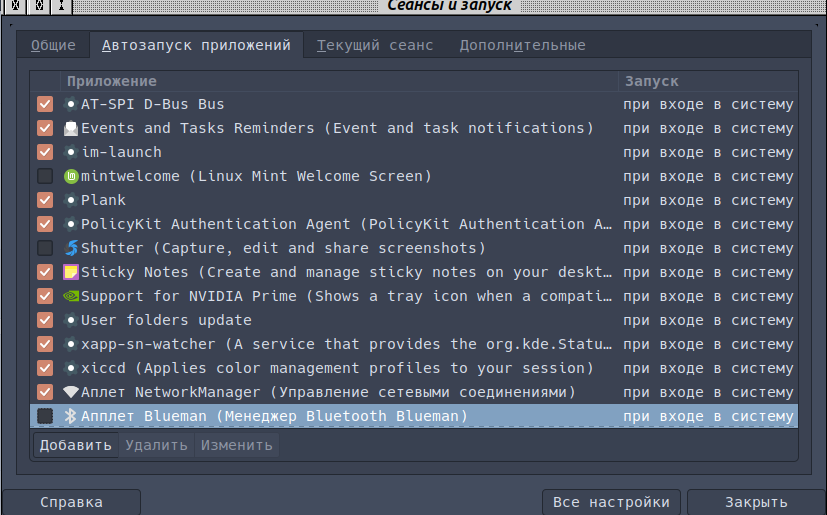Image resolution: width=827 pixels, height=515 pixels.
Task: Click 'при входе в систему' in Plank row
Action: (708, 201)
